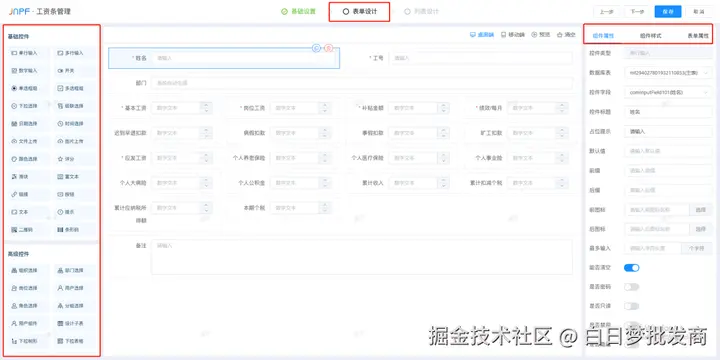Enable the 是否密码 password switch
Viewport: 720px width, 360px height.
[x=631, y=287]
